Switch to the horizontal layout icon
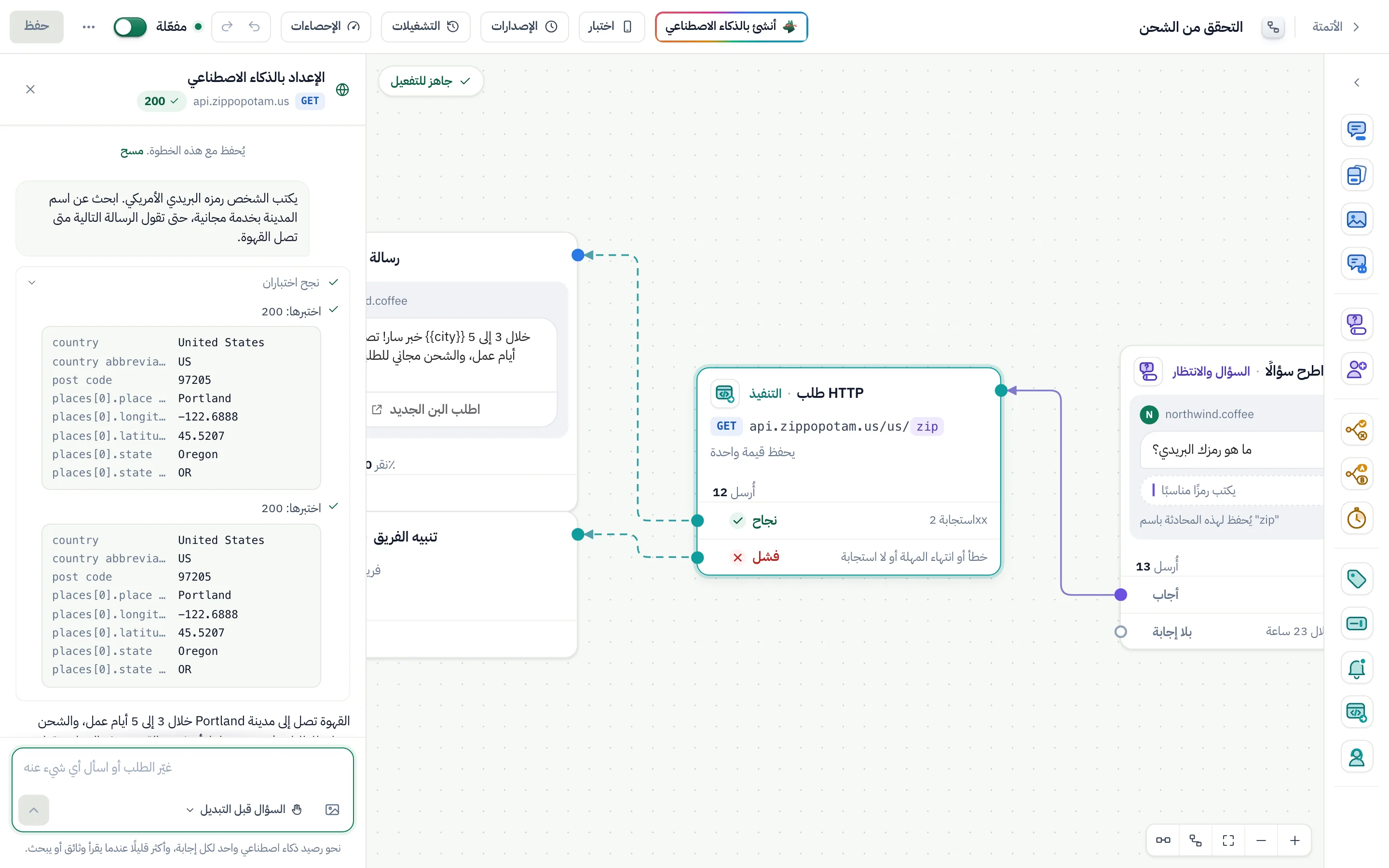Image resolution: width=1389 pixels, height=868 pixels. 1163,841
